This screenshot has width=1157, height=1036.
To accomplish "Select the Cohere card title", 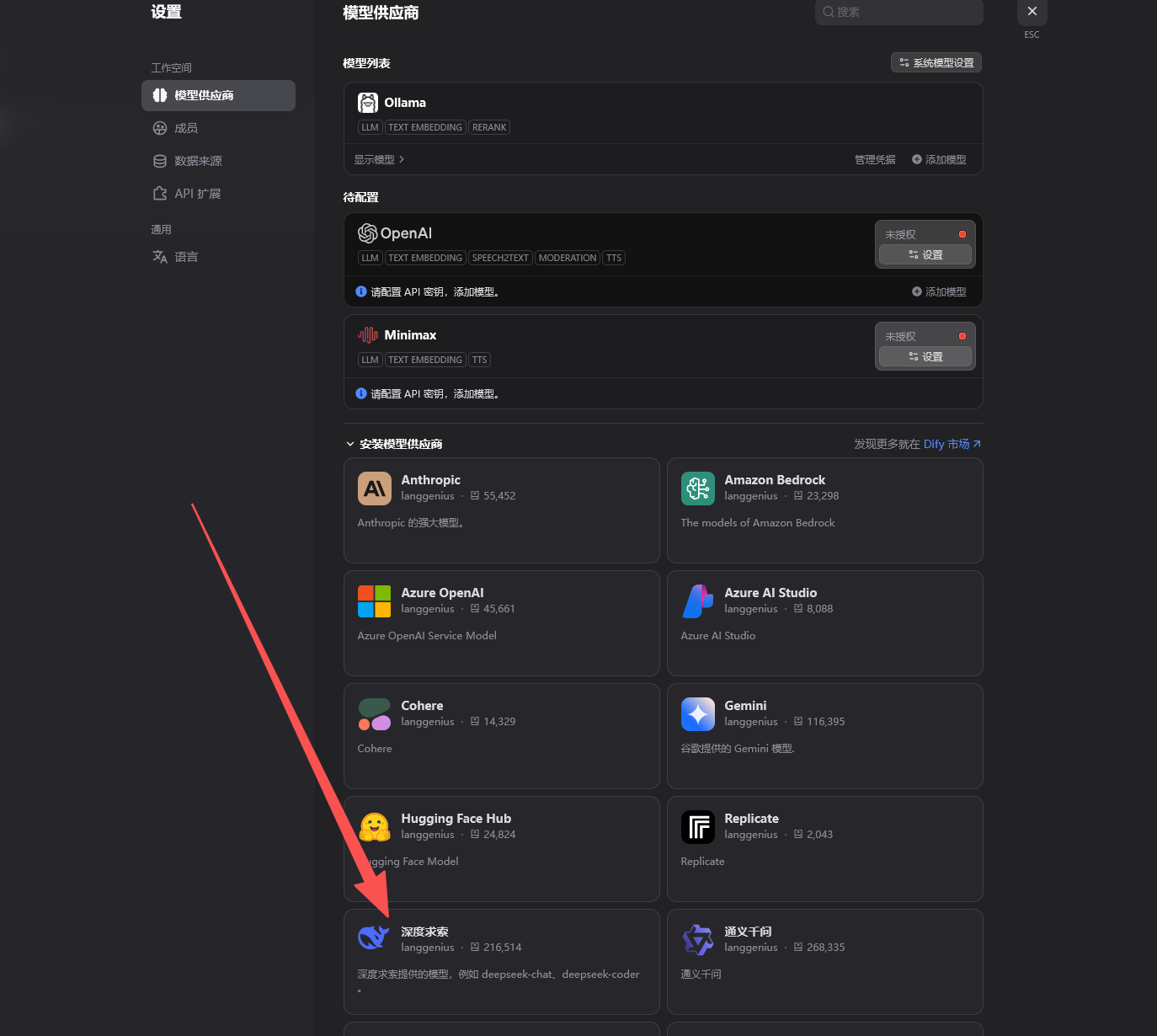I will pyautogui.click(x=422, y=706).
